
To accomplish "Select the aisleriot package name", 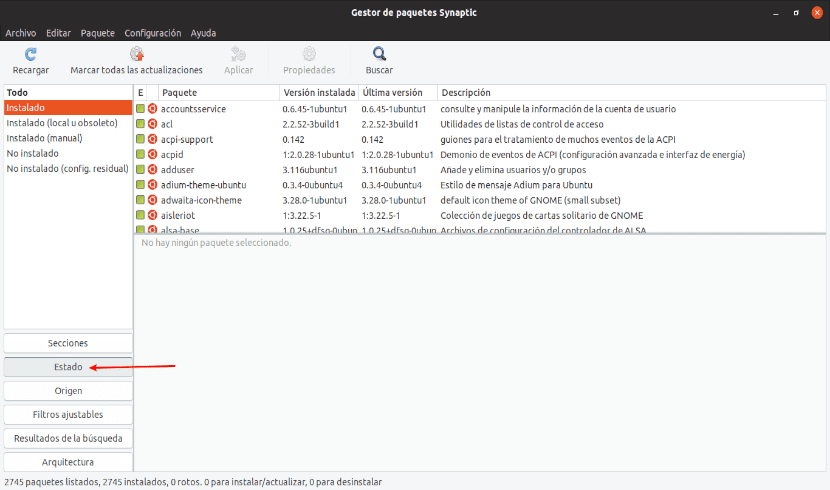I will [x=178, y=215].
